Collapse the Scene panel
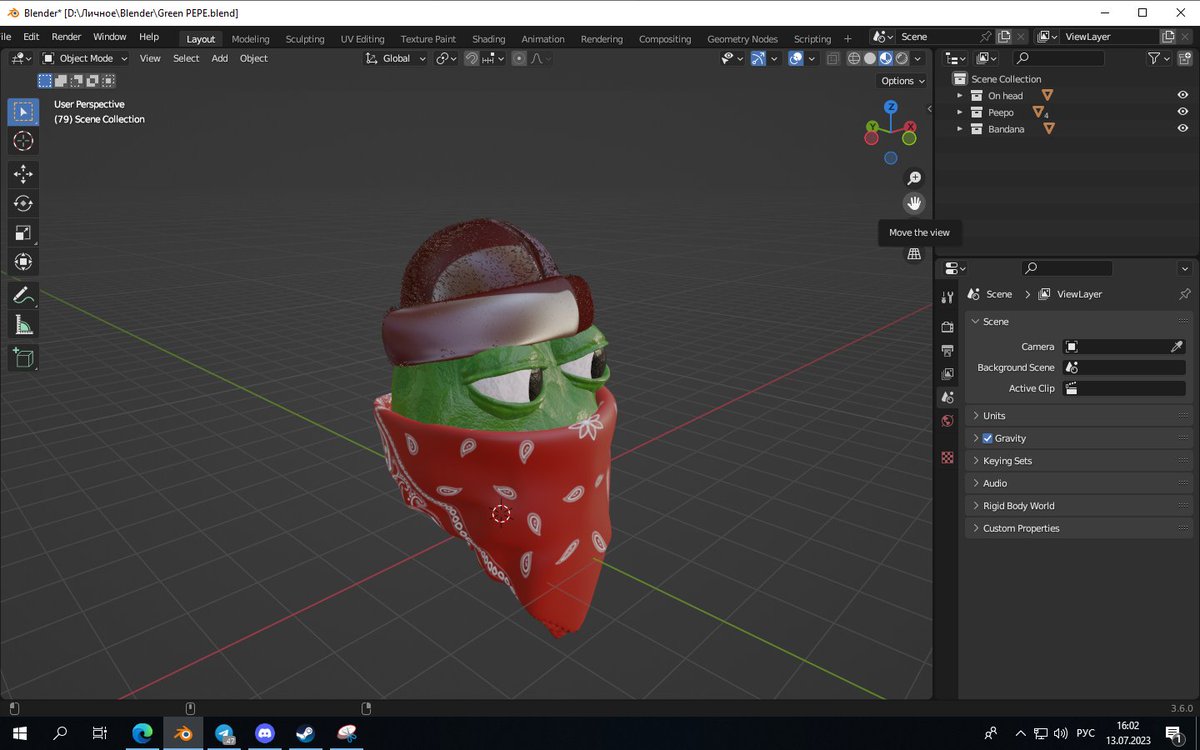The width and height of the screenshot is (1200, 750). pos(1079,322)
